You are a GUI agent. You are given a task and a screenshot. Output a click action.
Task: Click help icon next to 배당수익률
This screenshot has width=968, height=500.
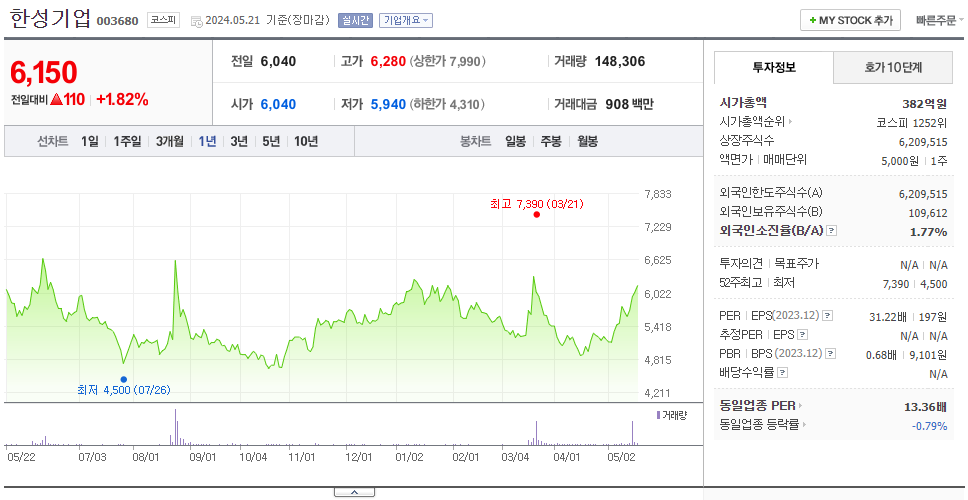tap(782, 373)
